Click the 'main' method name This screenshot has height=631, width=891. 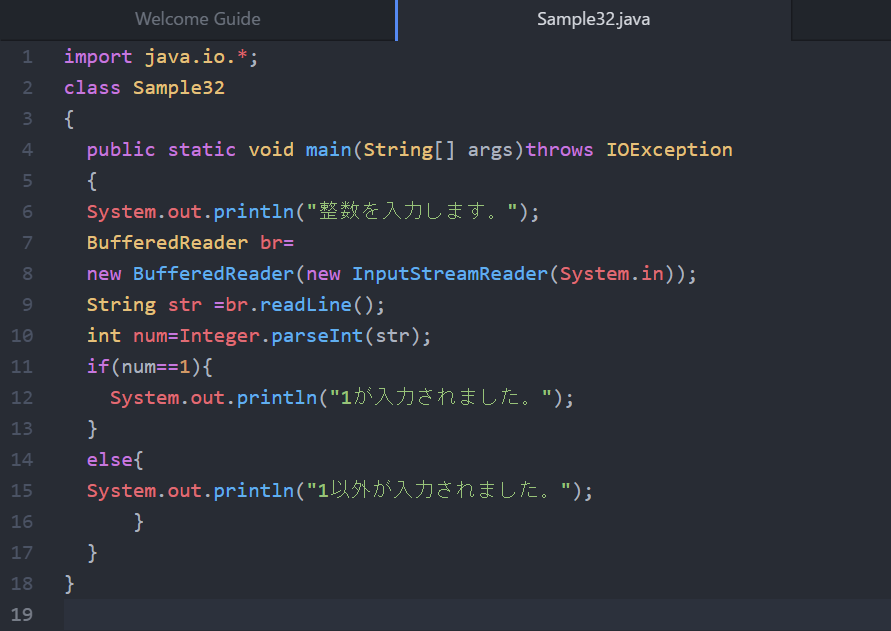328,150
